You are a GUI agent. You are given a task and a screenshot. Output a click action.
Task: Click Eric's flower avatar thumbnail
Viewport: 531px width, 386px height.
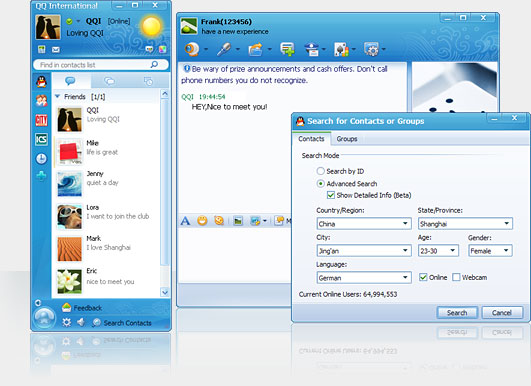[x=69, y=281]
